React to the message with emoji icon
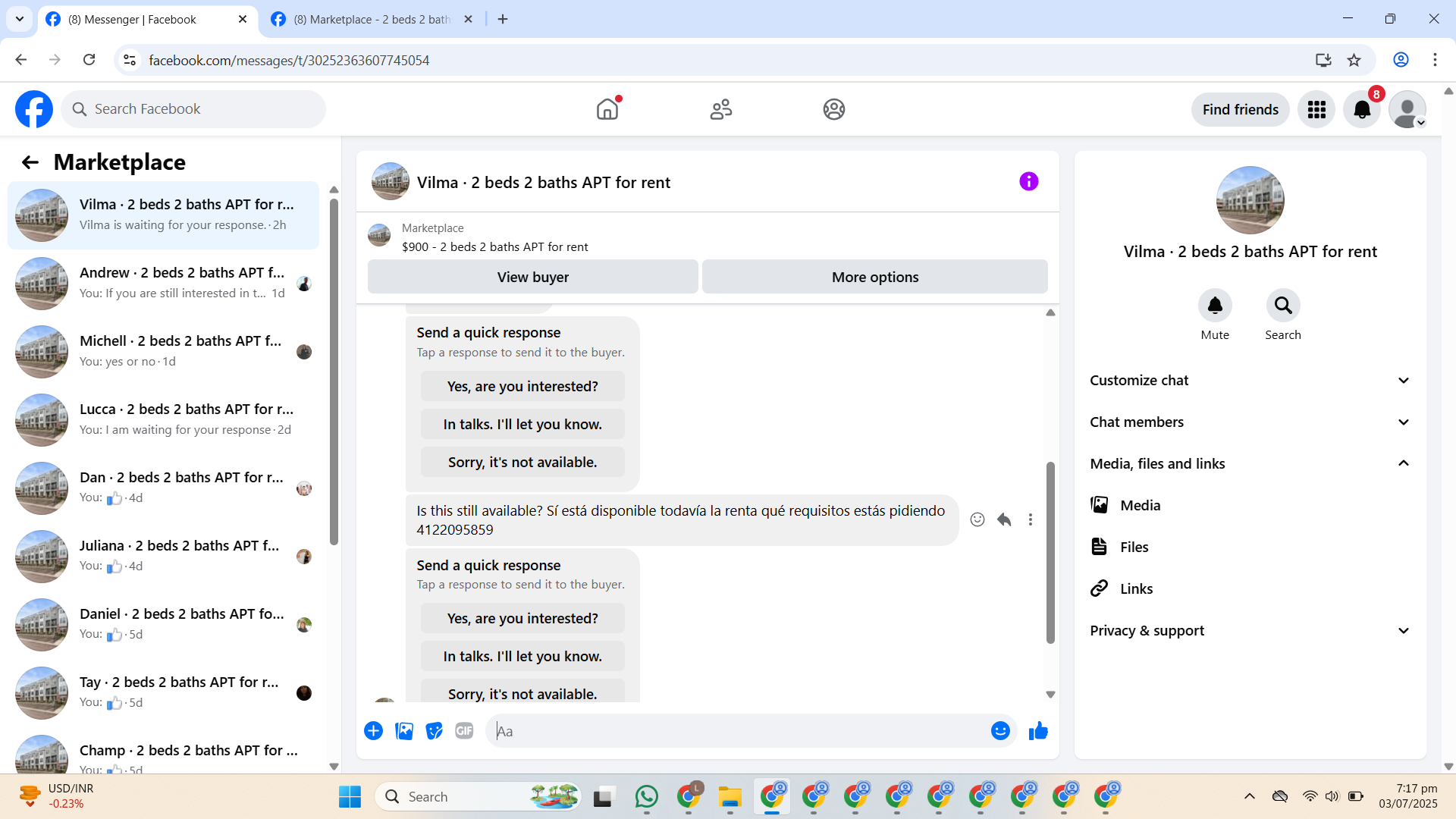The height and width of the screenshot is (819, 1456). (977, 519)
